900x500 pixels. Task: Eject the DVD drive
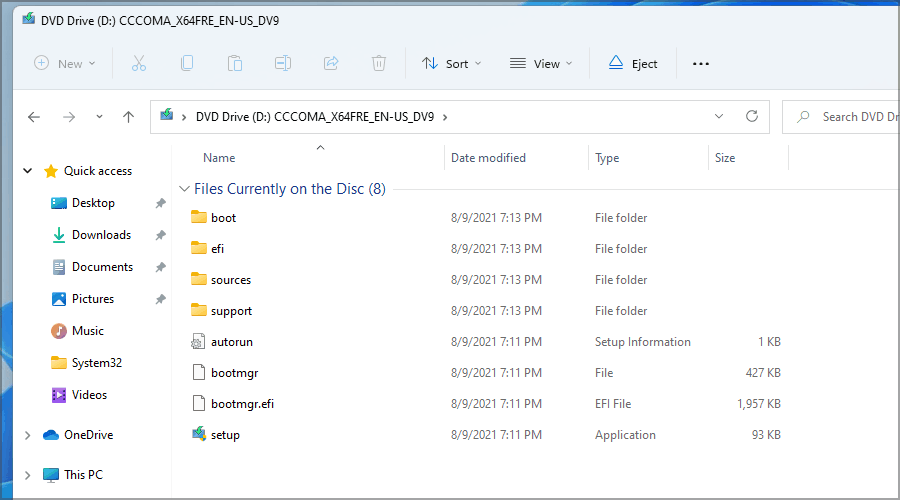[x=633, y=64]
